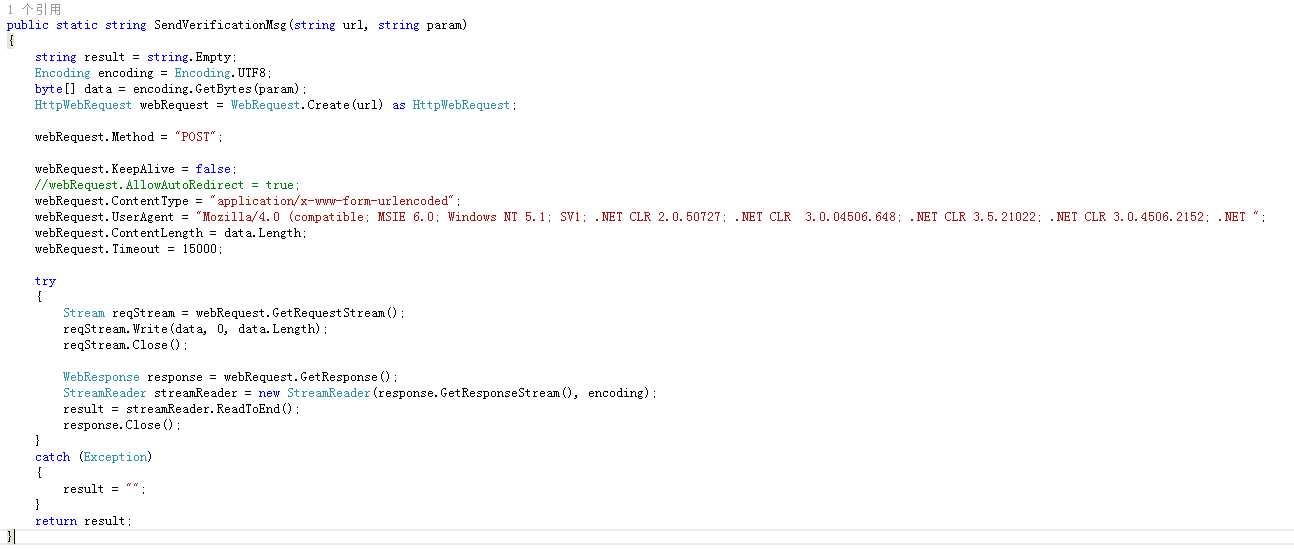The height and width of the screenshot is (549, 1294).
Task: Click the 'byte[] data = encoding.GetBytes(param);' line
Action: (x=171, y=89)
